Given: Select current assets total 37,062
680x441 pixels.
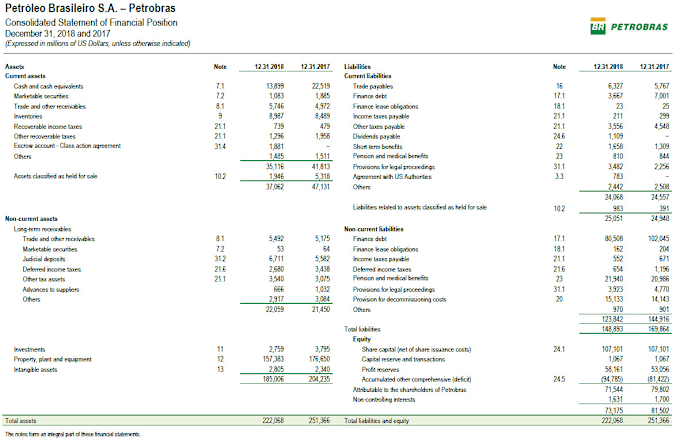Looking at the screenshot, I should tap(275, 187).
